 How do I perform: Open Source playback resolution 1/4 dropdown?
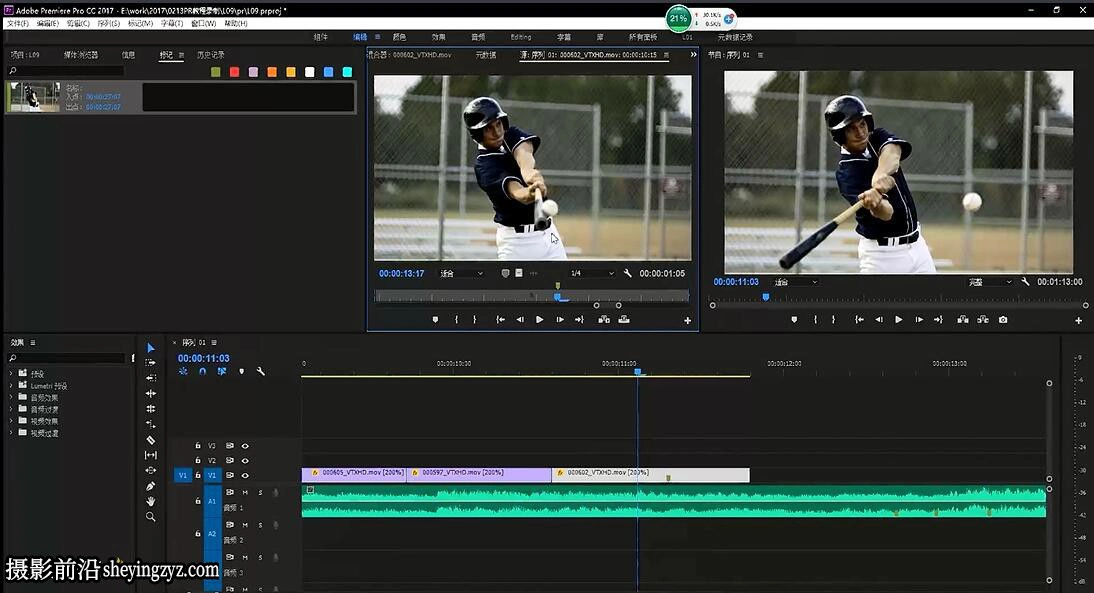point(592,273)
